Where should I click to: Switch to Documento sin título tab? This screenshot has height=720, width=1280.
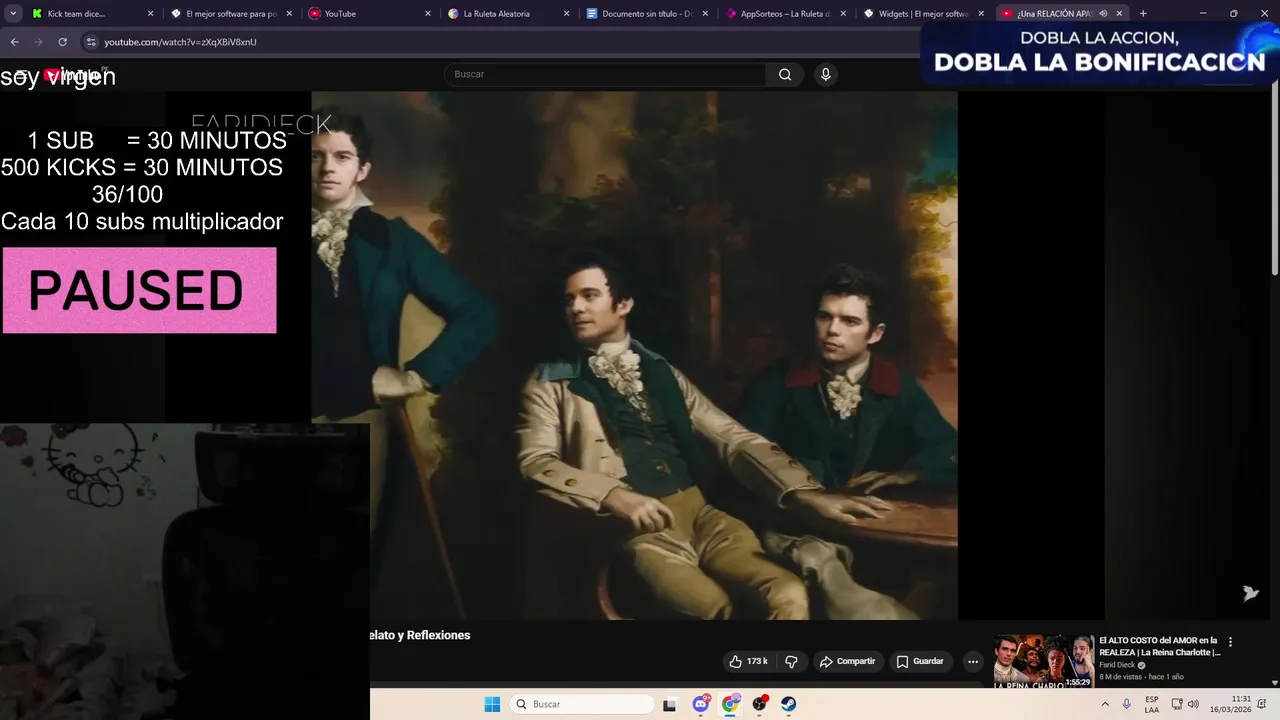(x=646, y=14)
